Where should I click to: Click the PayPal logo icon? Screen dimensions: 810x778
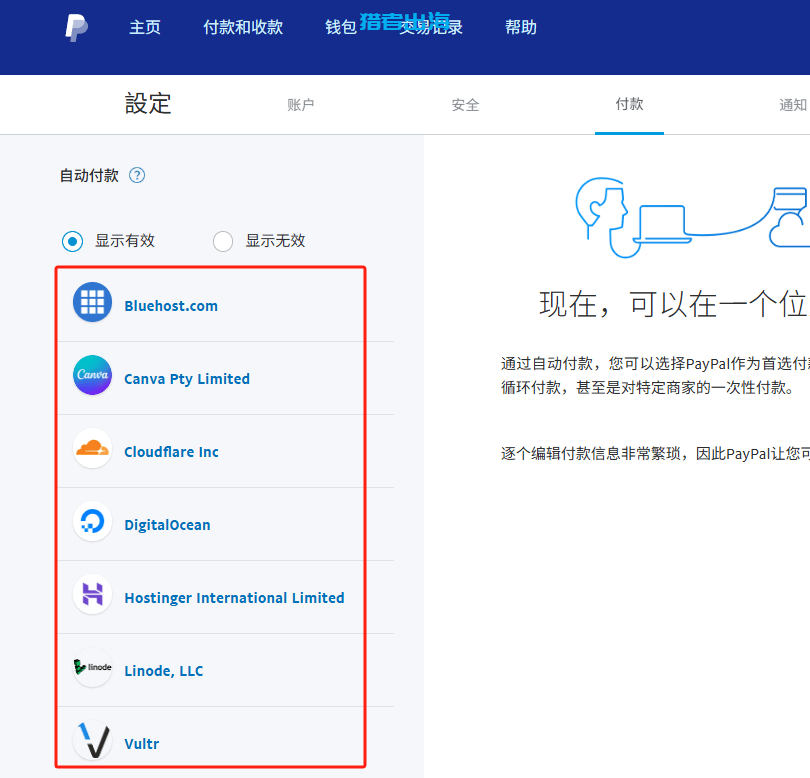tap(76, 27)
